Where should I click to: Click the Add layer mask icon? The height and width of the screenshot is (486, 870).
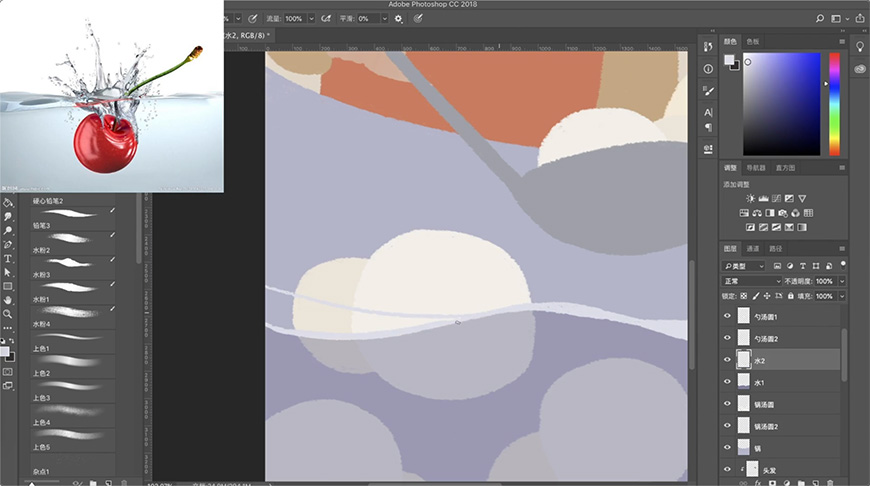772,483
